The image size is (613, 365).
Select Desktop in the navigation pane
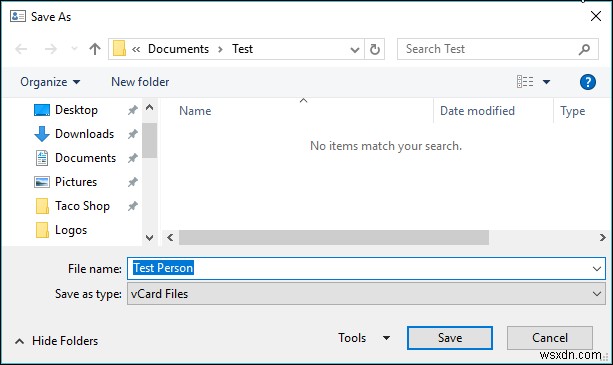[76, 110]
